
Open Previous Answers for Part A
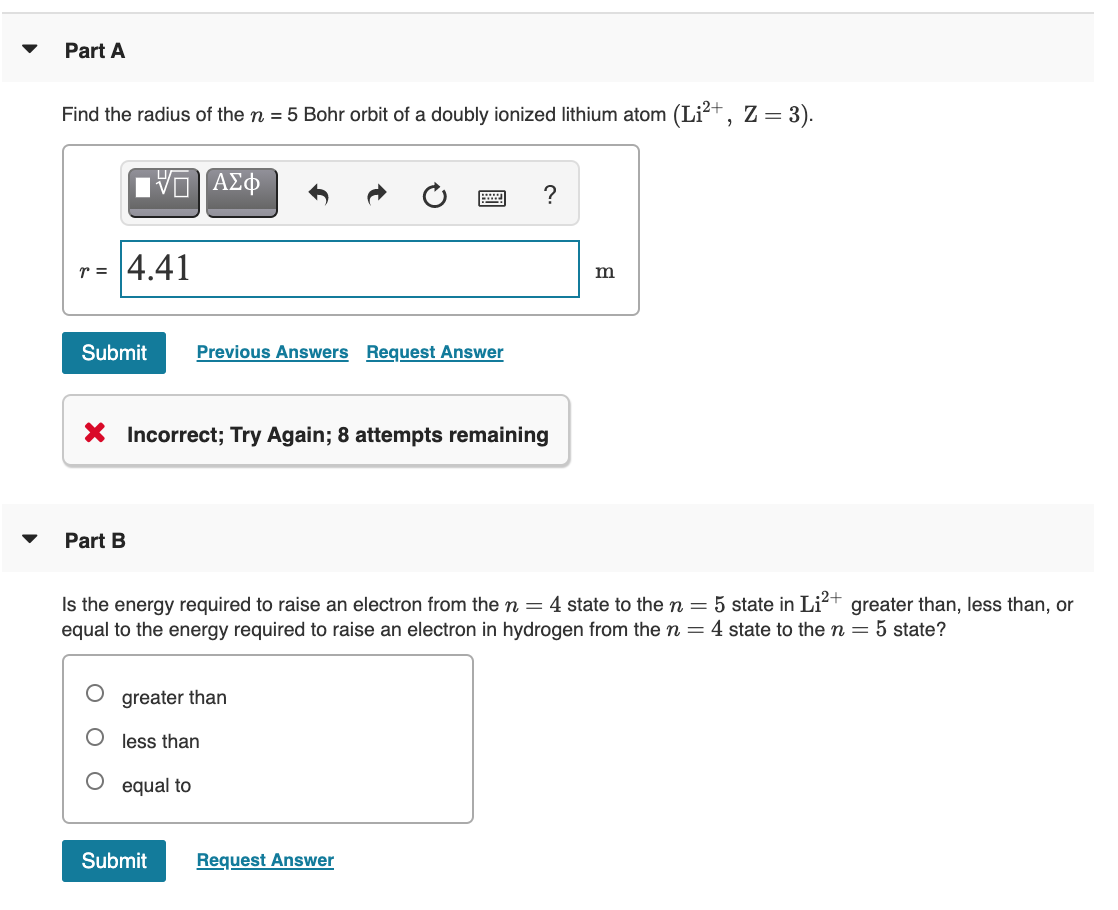pyautogui.click(x=272, y=352)
